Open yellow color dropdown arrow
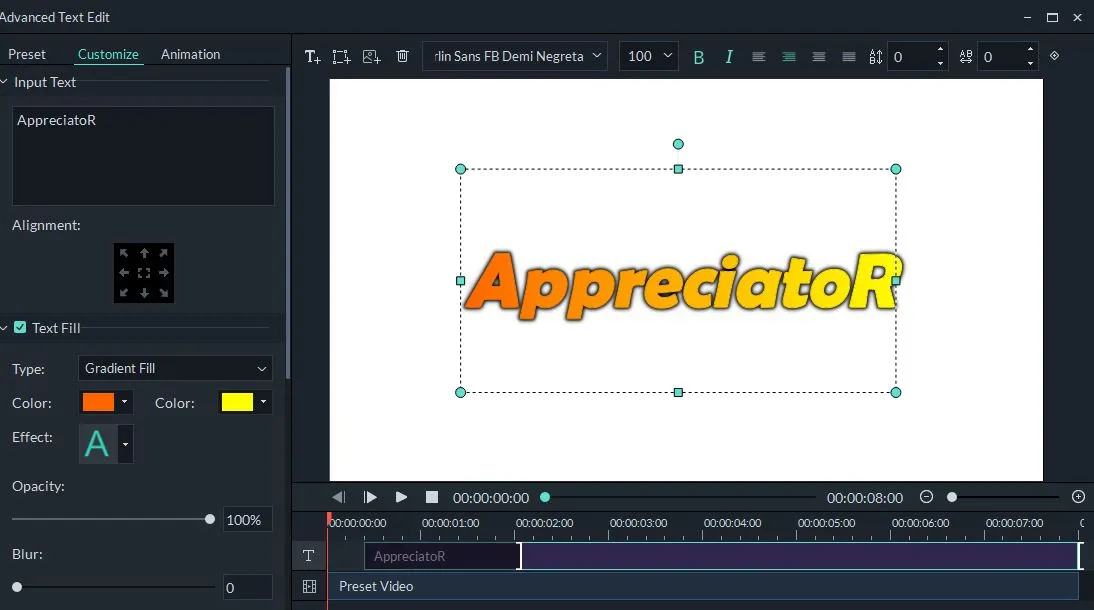This screenshot has height=610, width=1094. point(263,402)
